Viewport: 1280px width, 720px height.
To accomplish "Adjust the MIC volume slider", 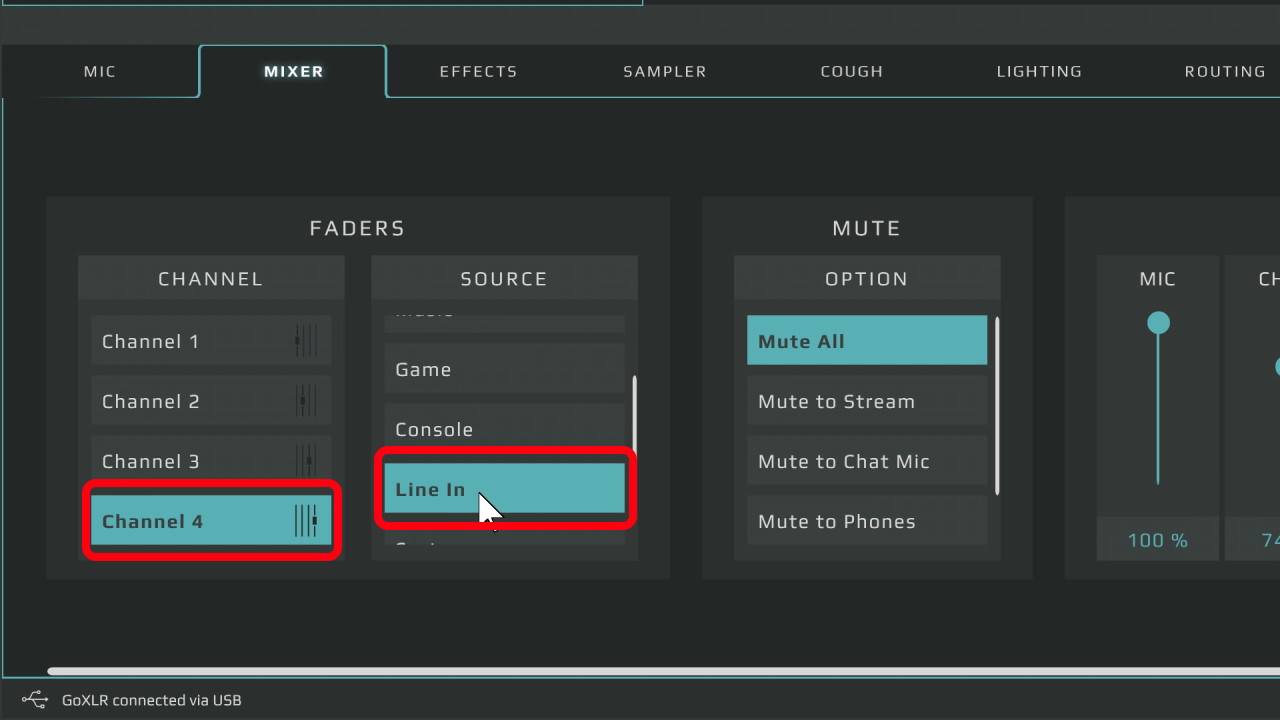I will click(1157, 322).
